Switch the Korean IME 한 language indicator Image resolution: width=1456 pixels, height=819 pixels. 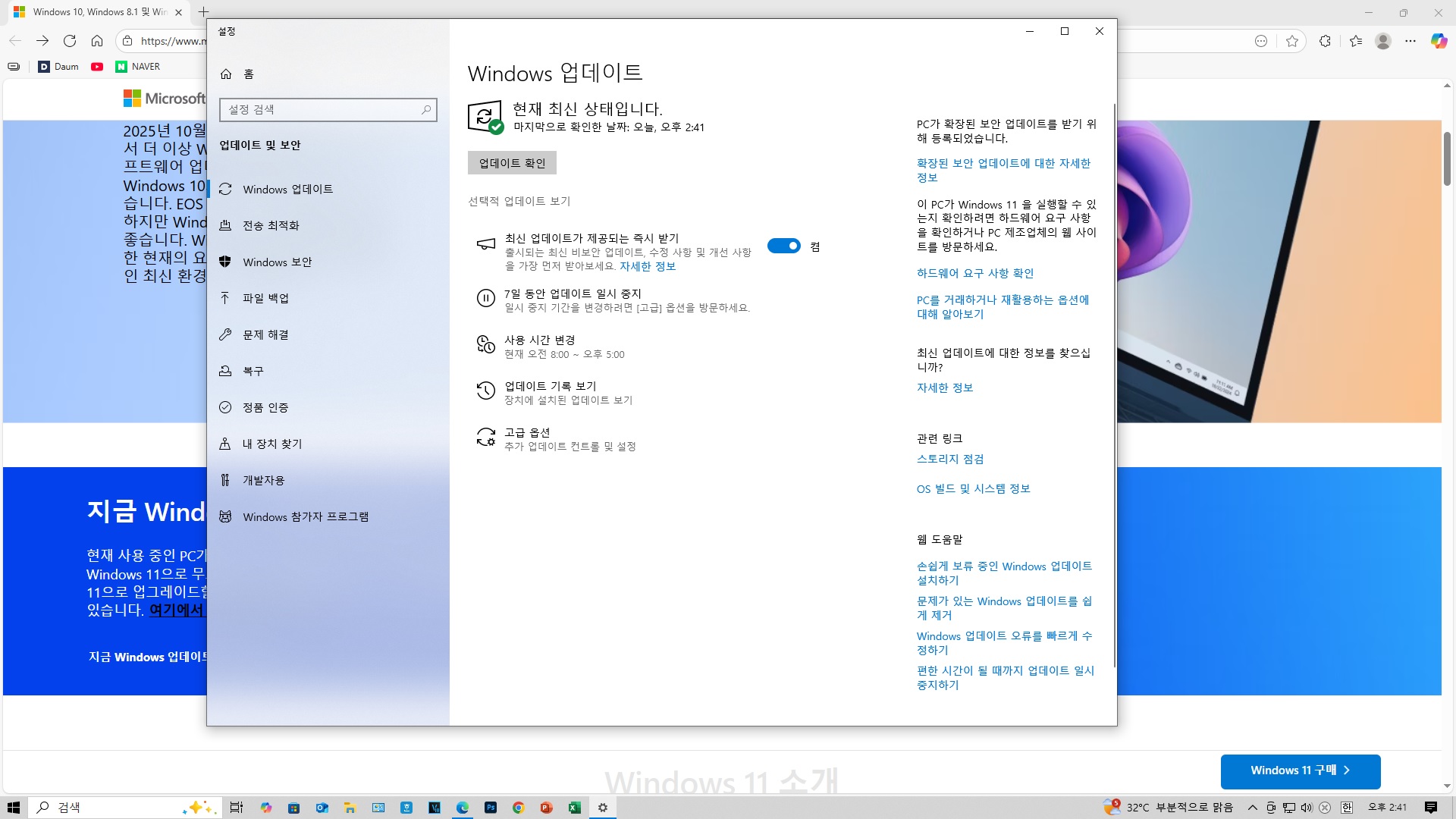pyautogui.click(x=1347, y=808)
